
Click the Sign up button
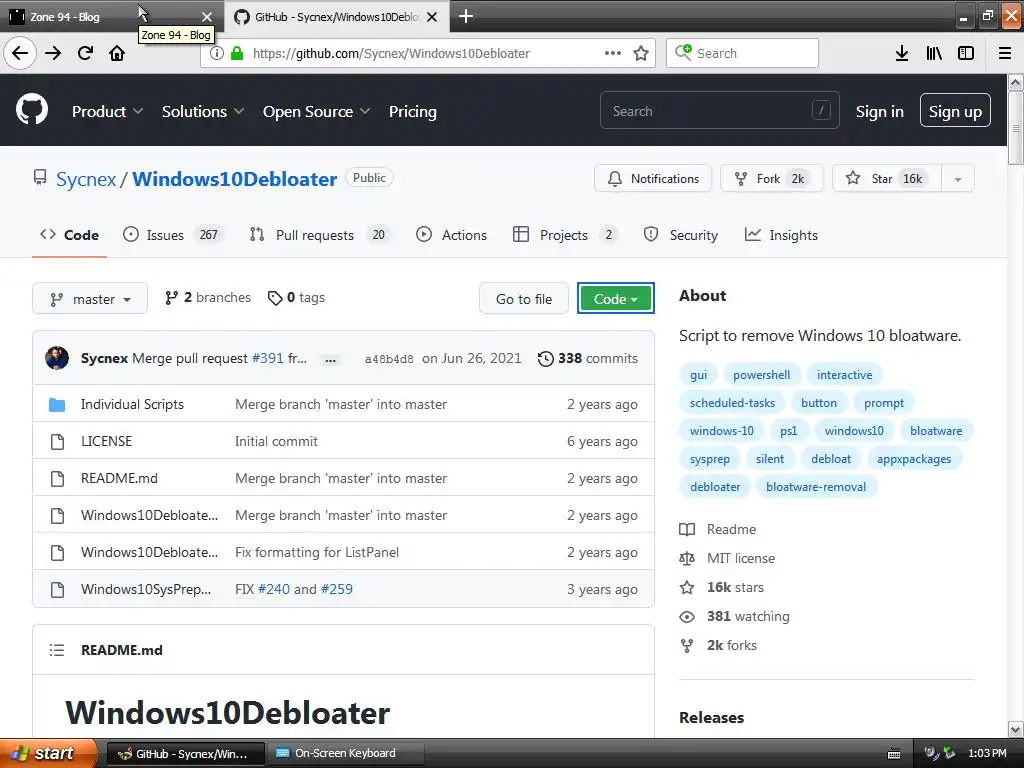955,111
